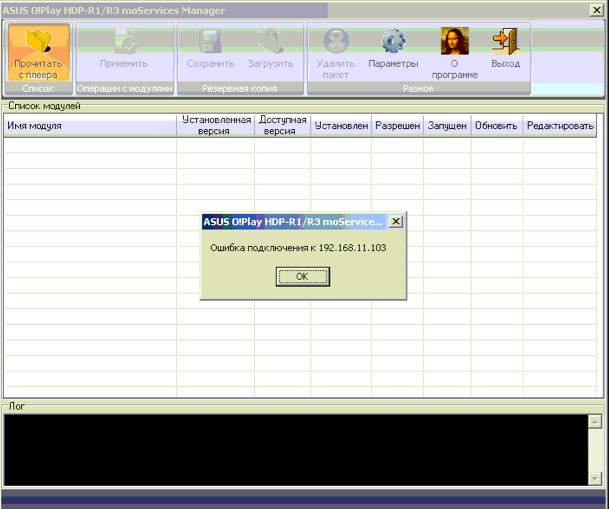Screen dimensions: 609x509
Task: Click the Установленная версия column header
Action: (x=215, y=126)
